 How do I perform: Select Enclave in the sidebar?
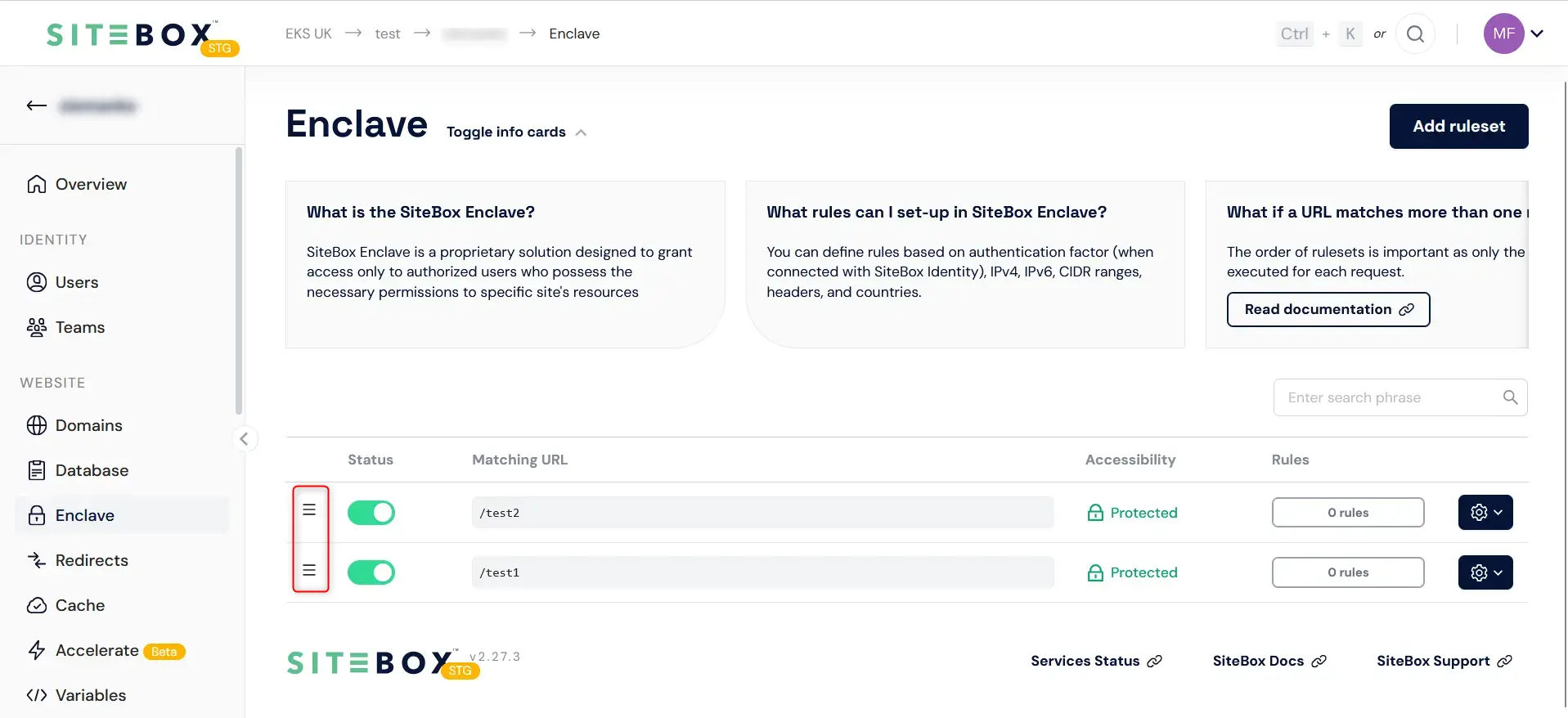click(x=122, y=515)
